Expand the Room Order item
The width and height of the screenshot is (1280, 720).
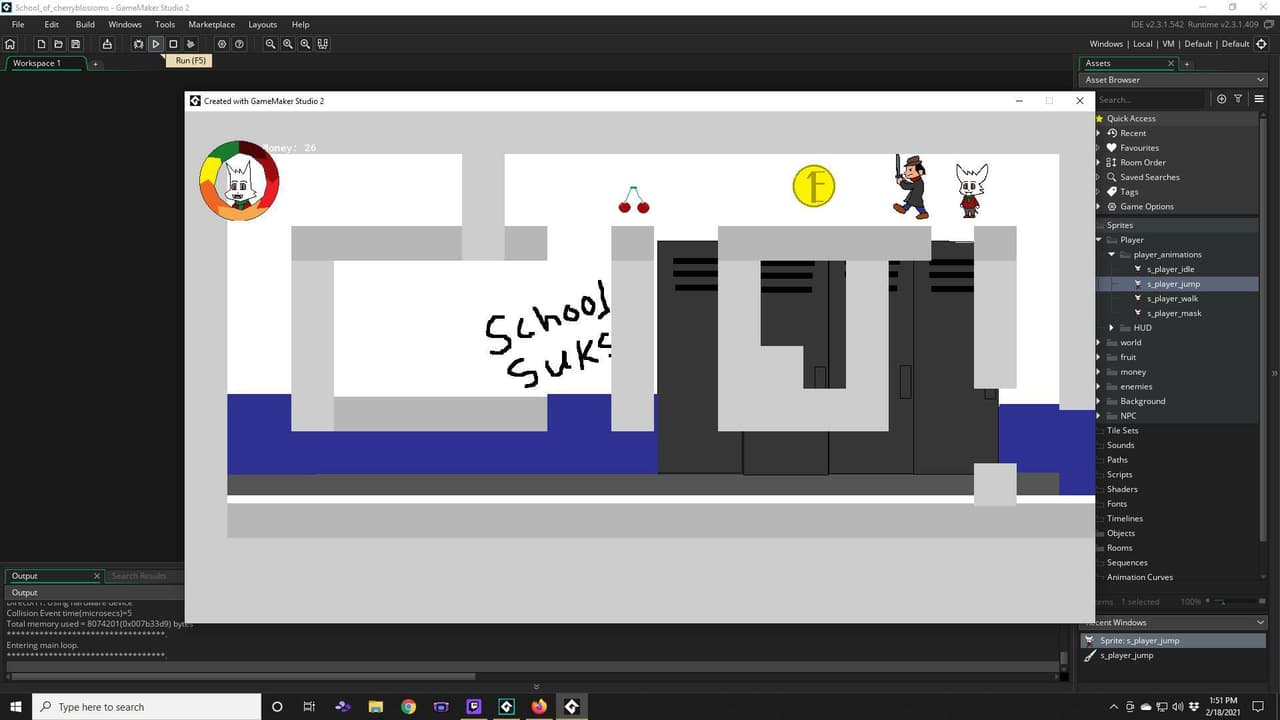pos(1099,162)
